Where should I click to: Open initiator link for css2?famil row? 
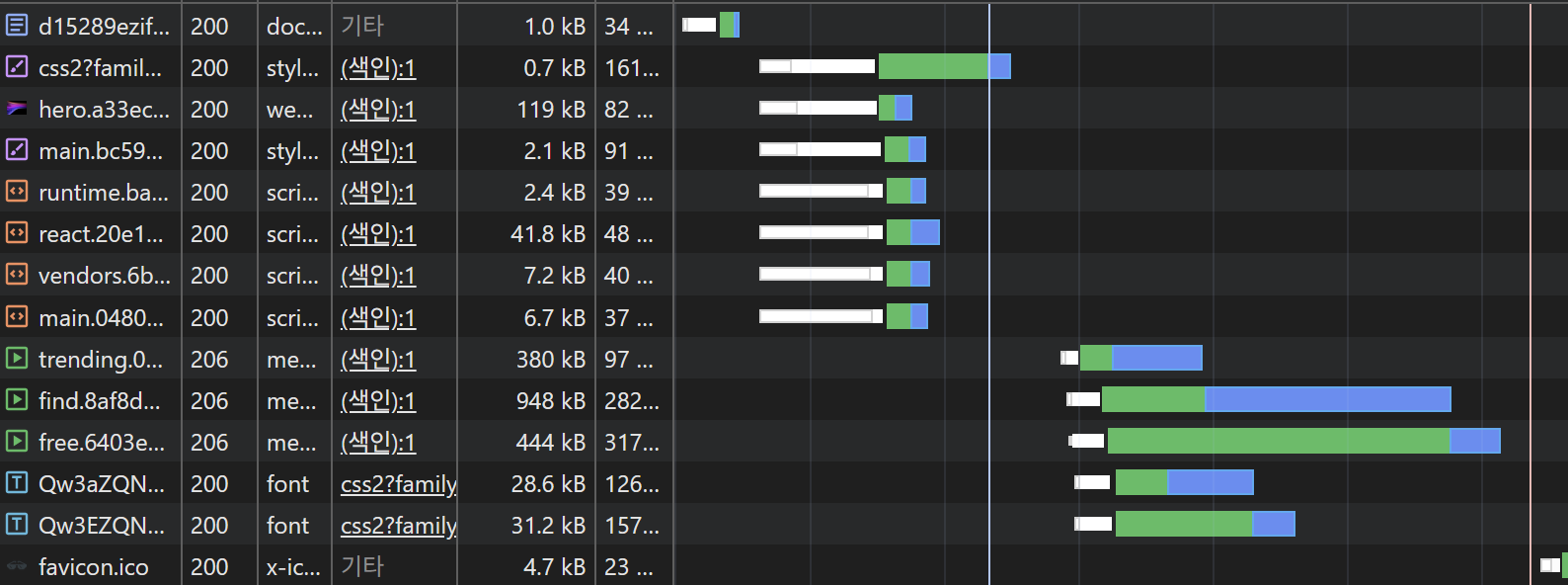(378, 67)
